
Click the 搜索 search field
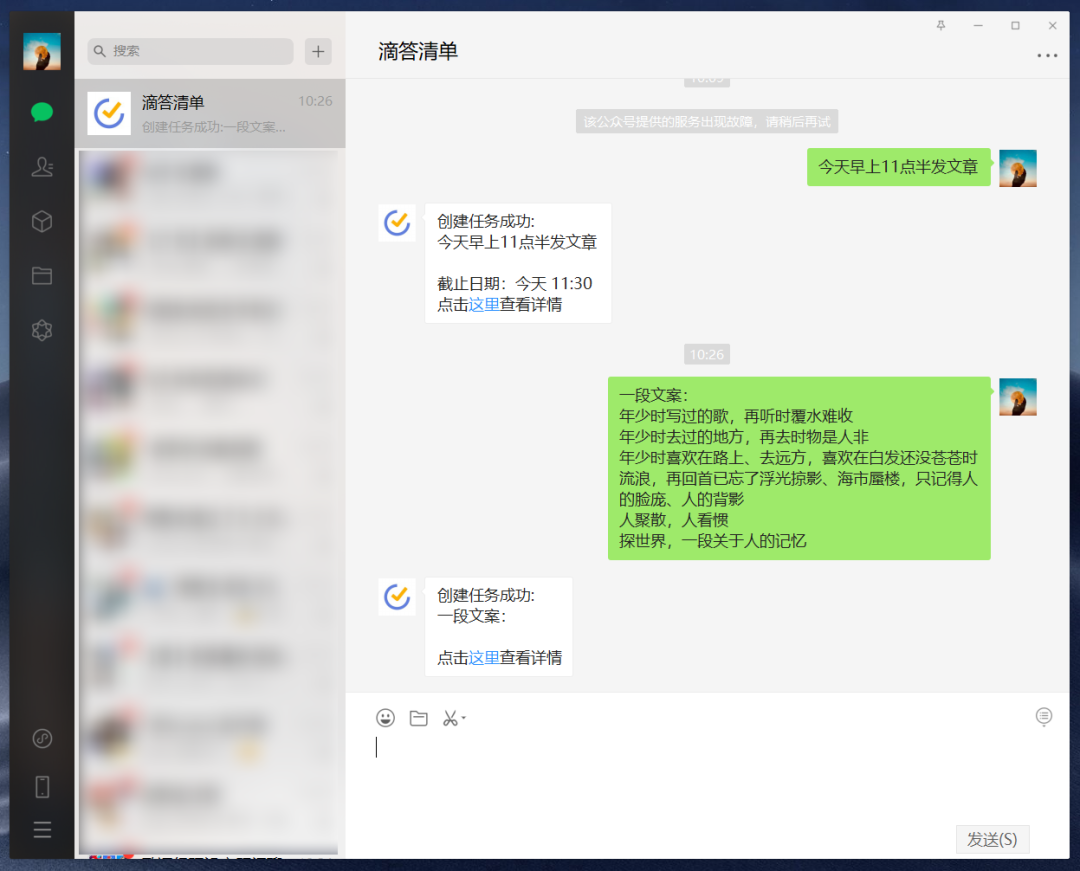click(189, 51)
